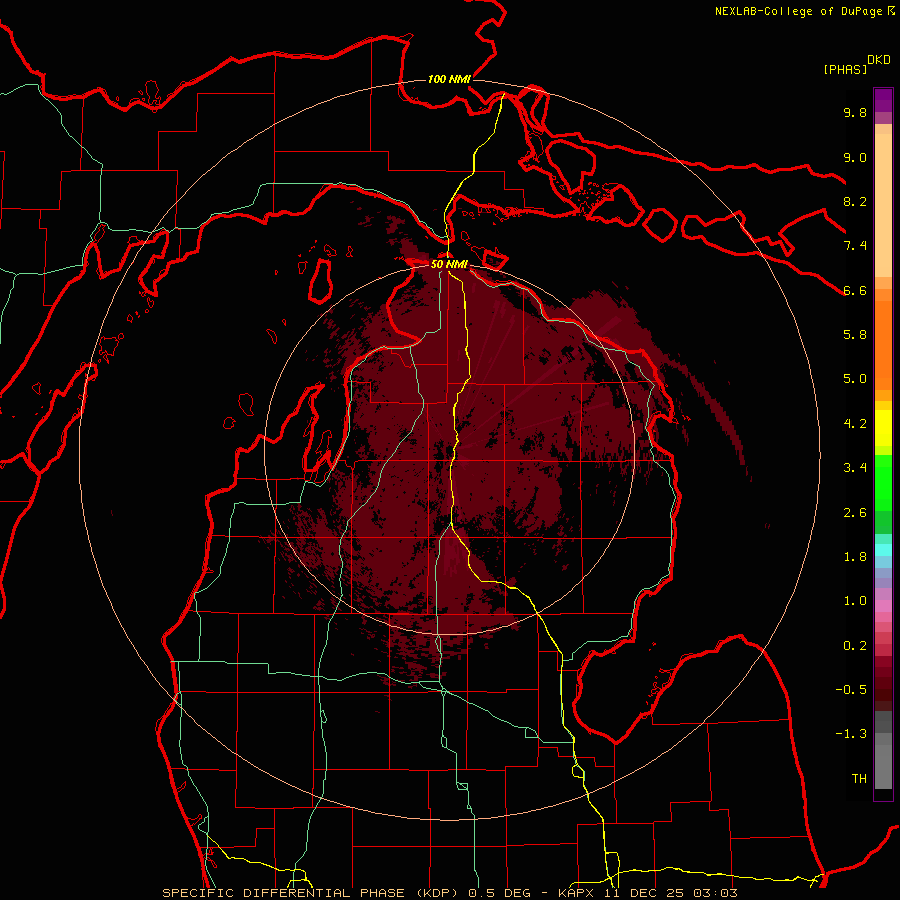Screen dimensions: 900x900
Task: Select the 1.0 value on the scale
Action: 855,601
